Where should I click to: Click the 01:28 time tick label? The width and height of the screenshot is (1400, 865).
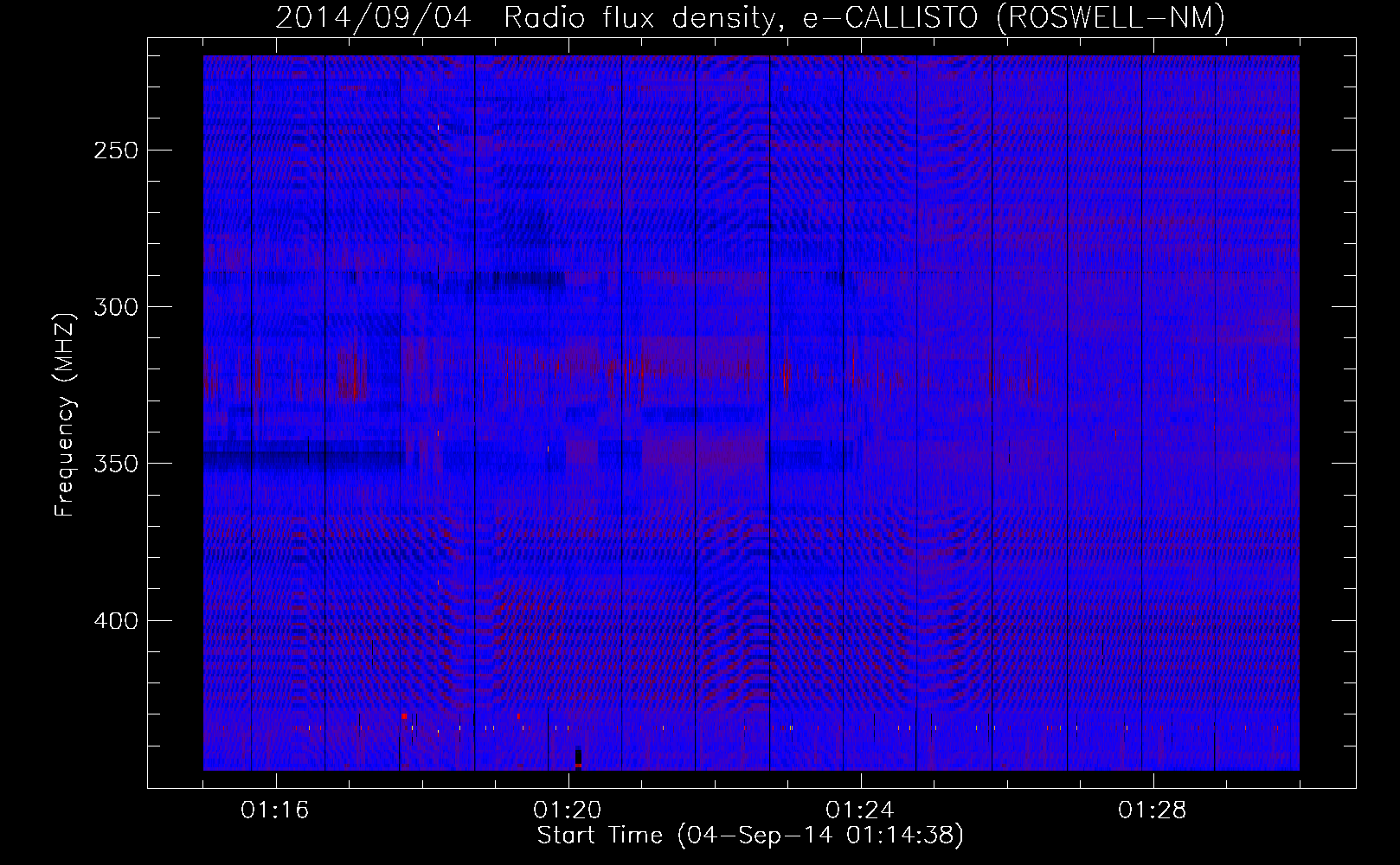(x=1153, y=811)
